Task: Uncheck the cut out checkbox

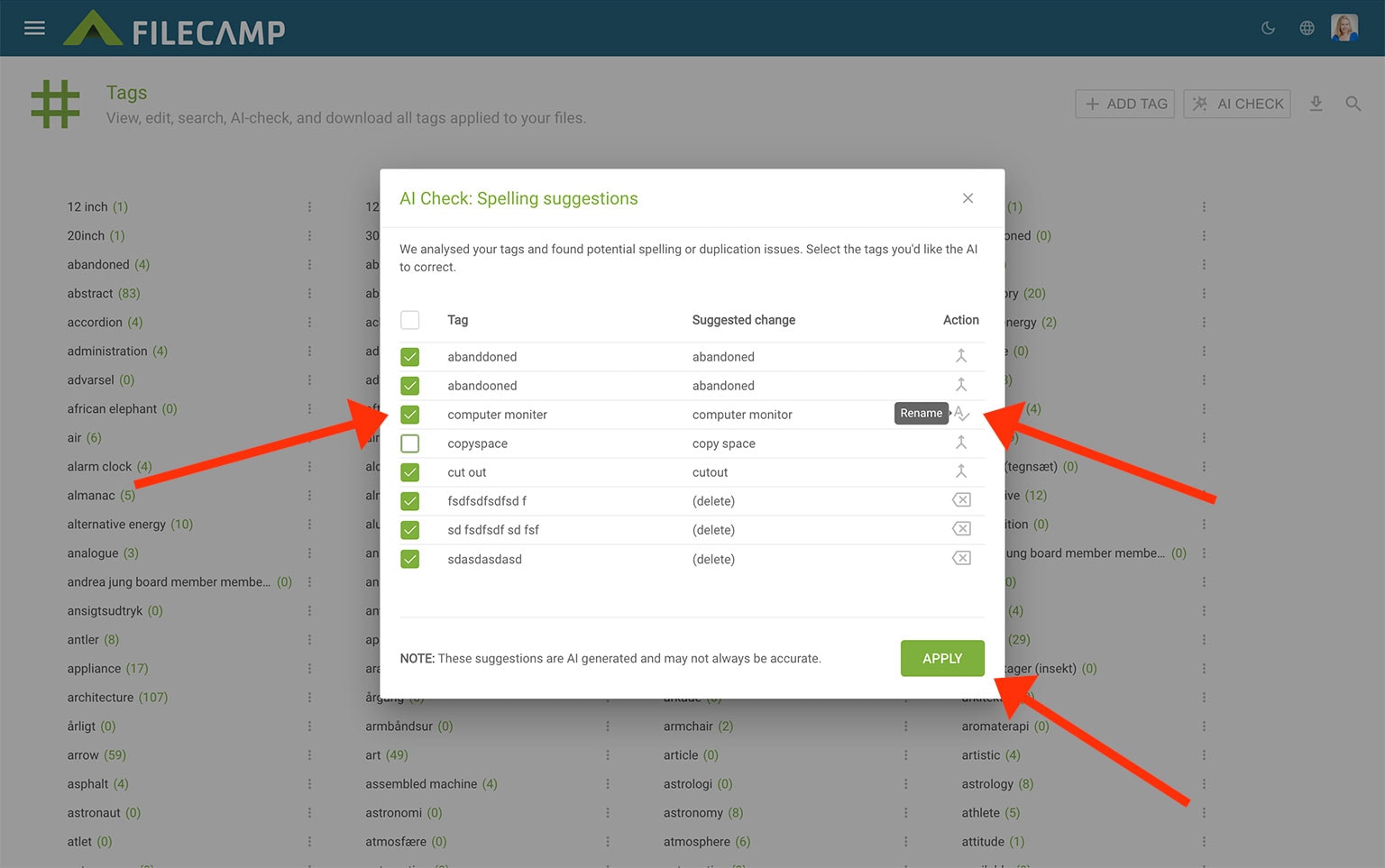Action: (x=410, y=472)
